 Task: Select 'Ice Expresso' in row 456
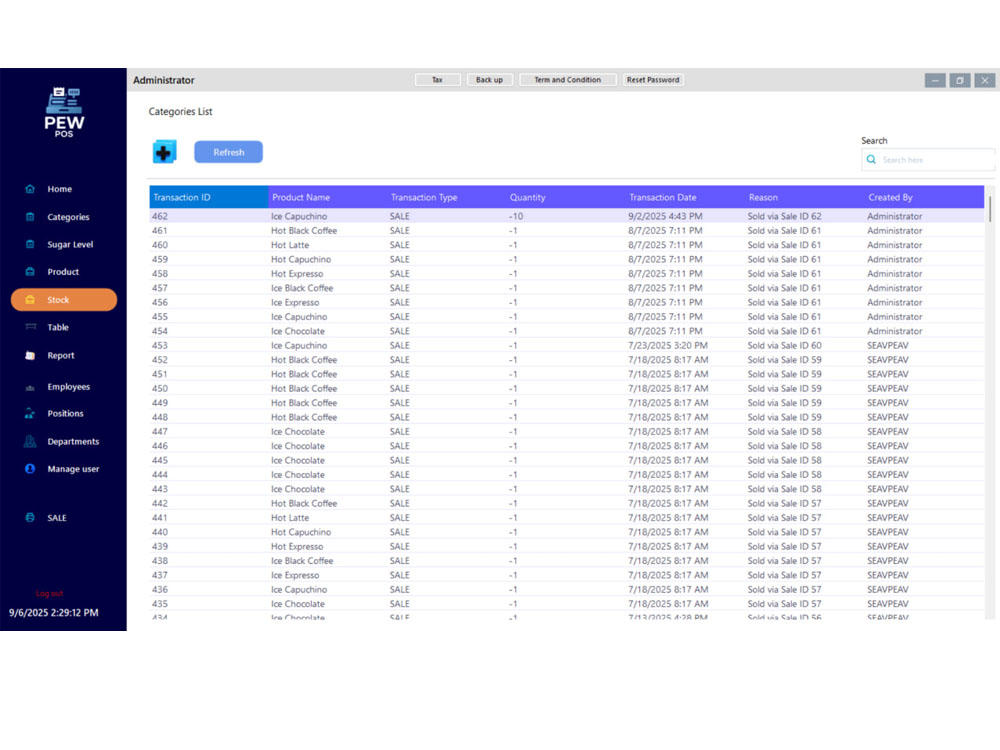295,302
